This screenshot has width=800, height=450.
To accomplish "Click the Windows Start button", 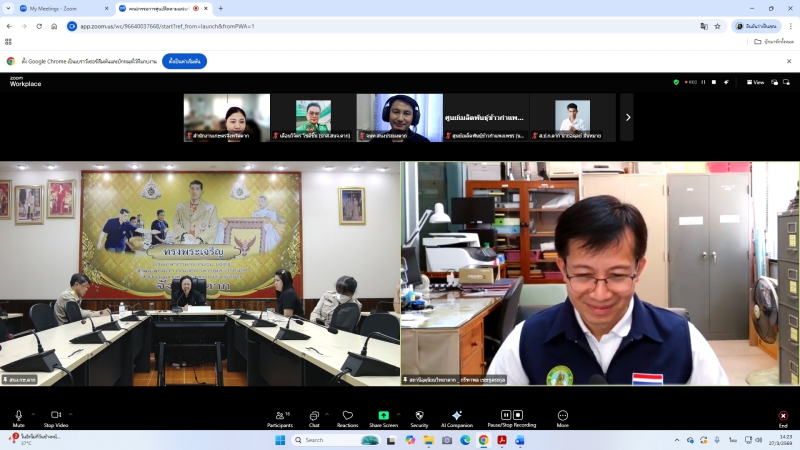I will [x=280, y=440].
